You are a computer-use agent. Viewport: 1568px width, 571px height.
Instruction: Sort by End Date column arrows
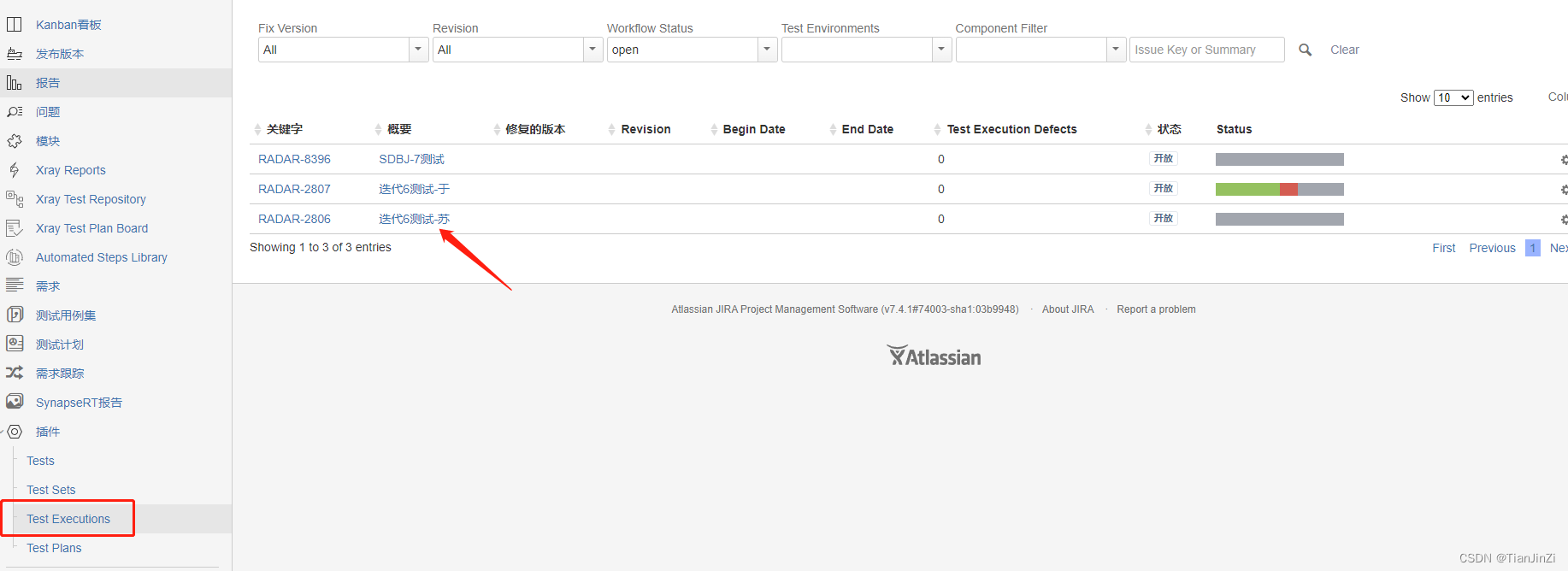tap(833, 129)
